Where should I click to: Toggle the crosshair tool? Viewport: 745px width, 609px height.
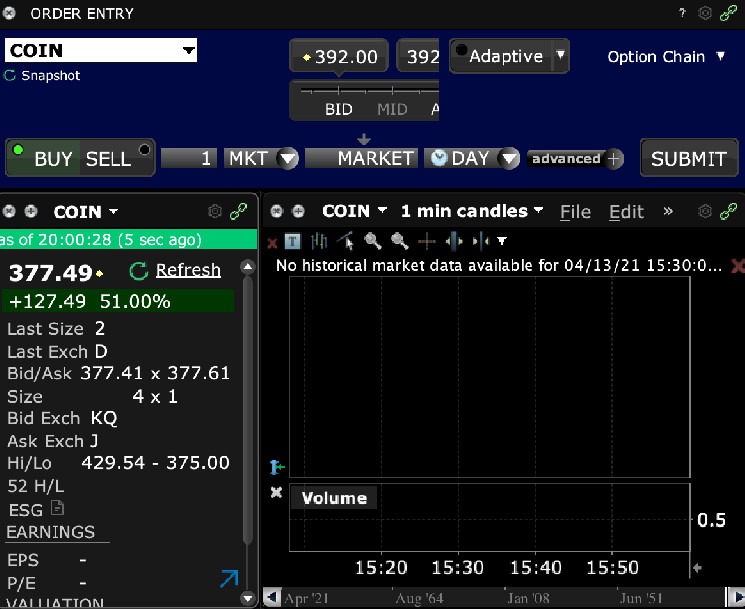point(427,241)
